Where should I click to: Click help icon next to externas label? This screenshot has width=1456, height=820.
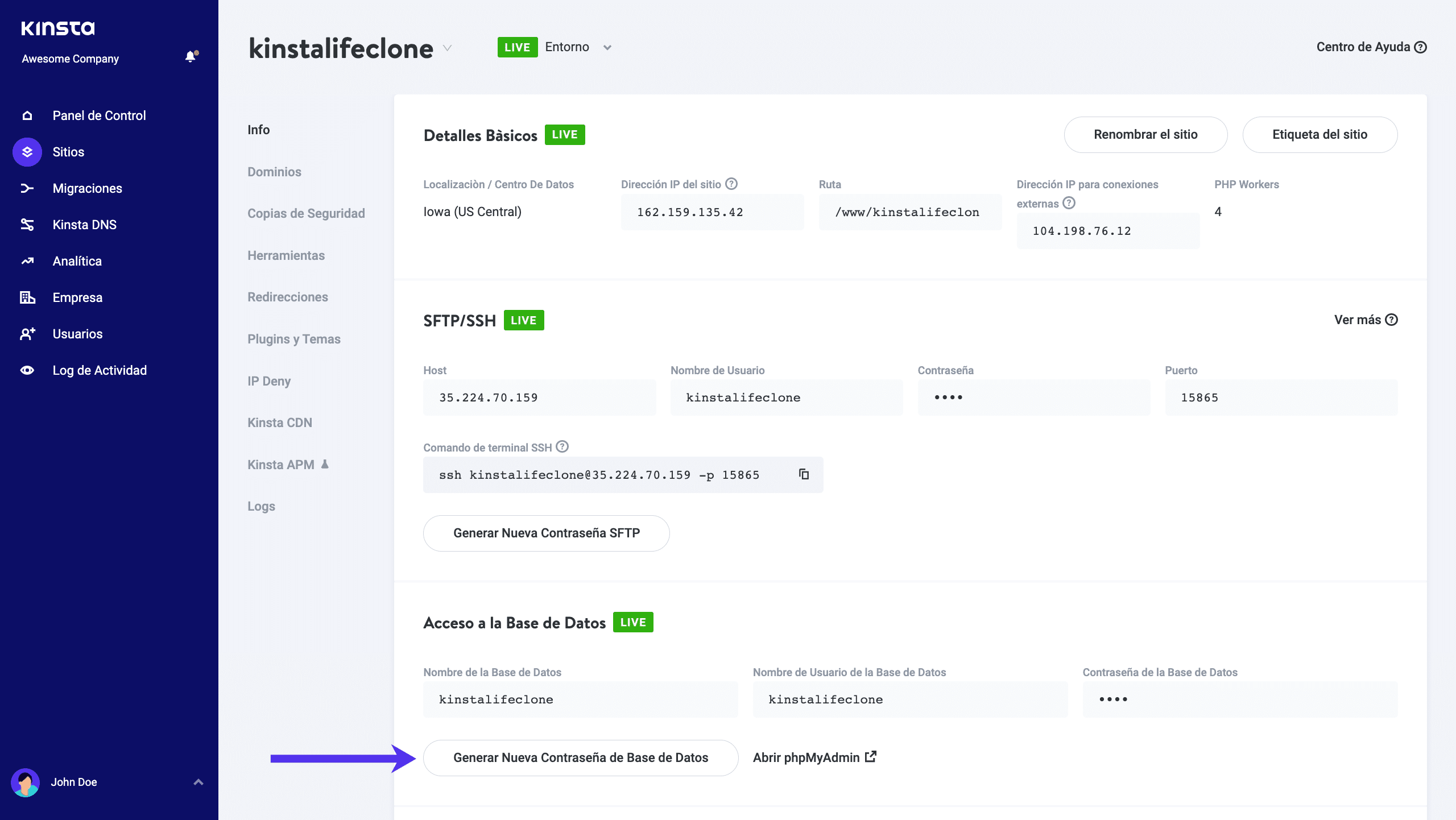(1069, 203)
